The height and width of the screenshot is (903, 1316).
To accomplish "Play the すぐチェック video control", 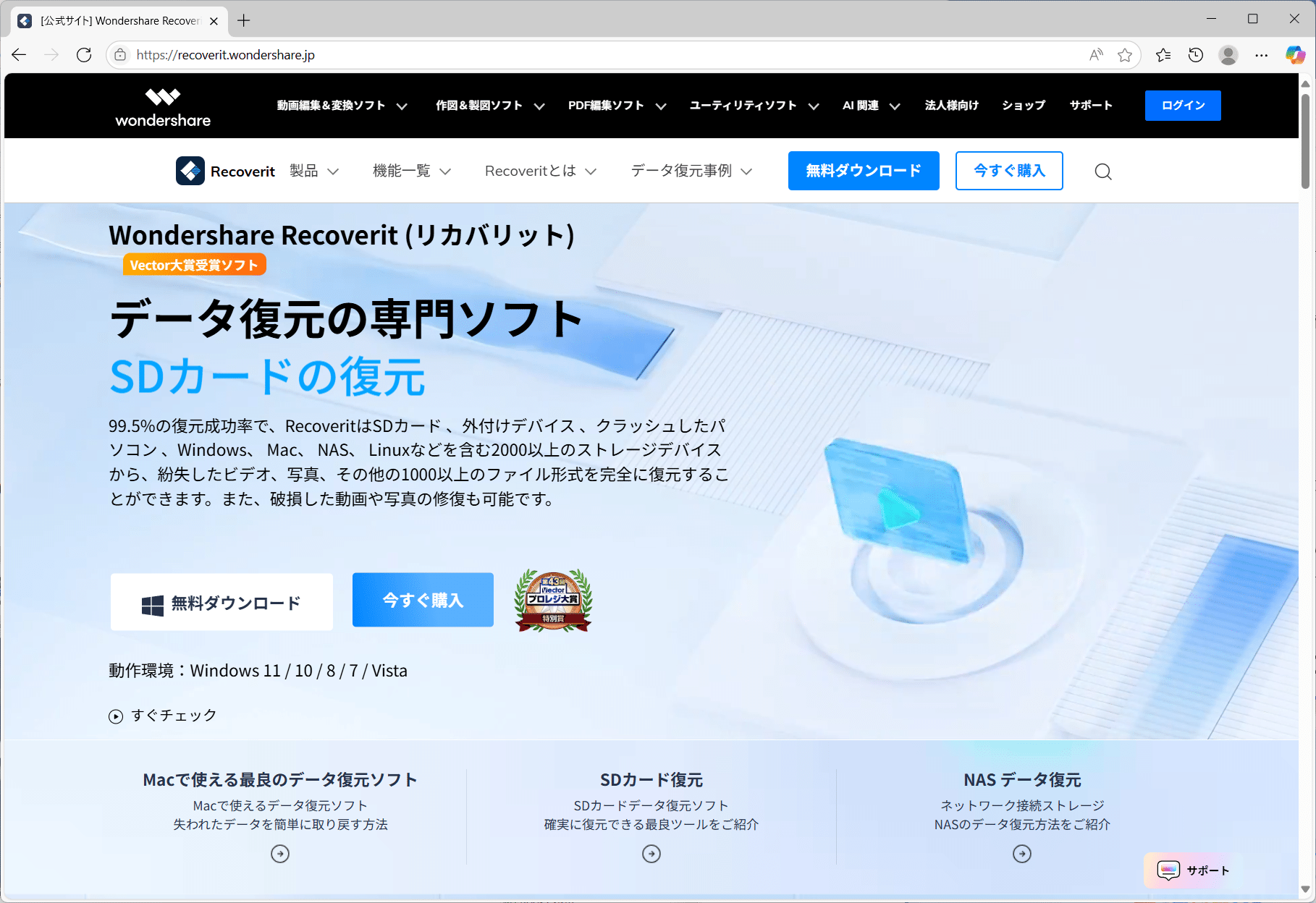I will (115, 716).
